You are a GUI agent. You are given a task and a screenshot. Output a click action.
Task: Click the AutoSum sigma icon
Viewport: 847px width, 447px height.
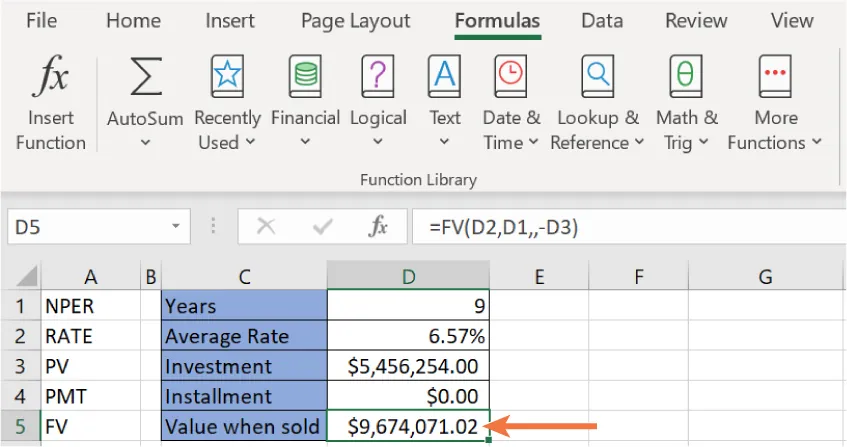point(146,78)
